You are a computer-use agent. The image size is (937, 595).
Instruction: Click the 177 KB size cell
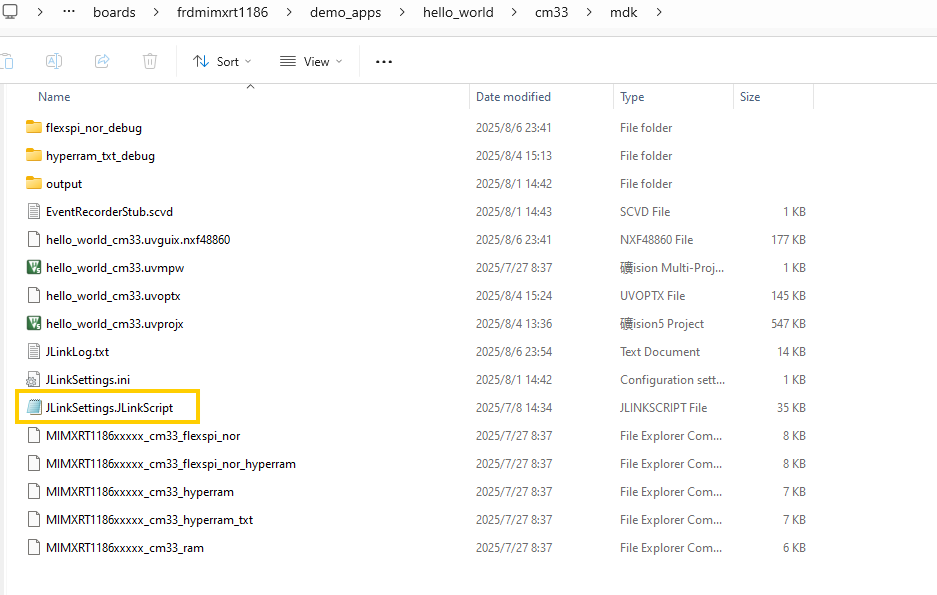788,240
